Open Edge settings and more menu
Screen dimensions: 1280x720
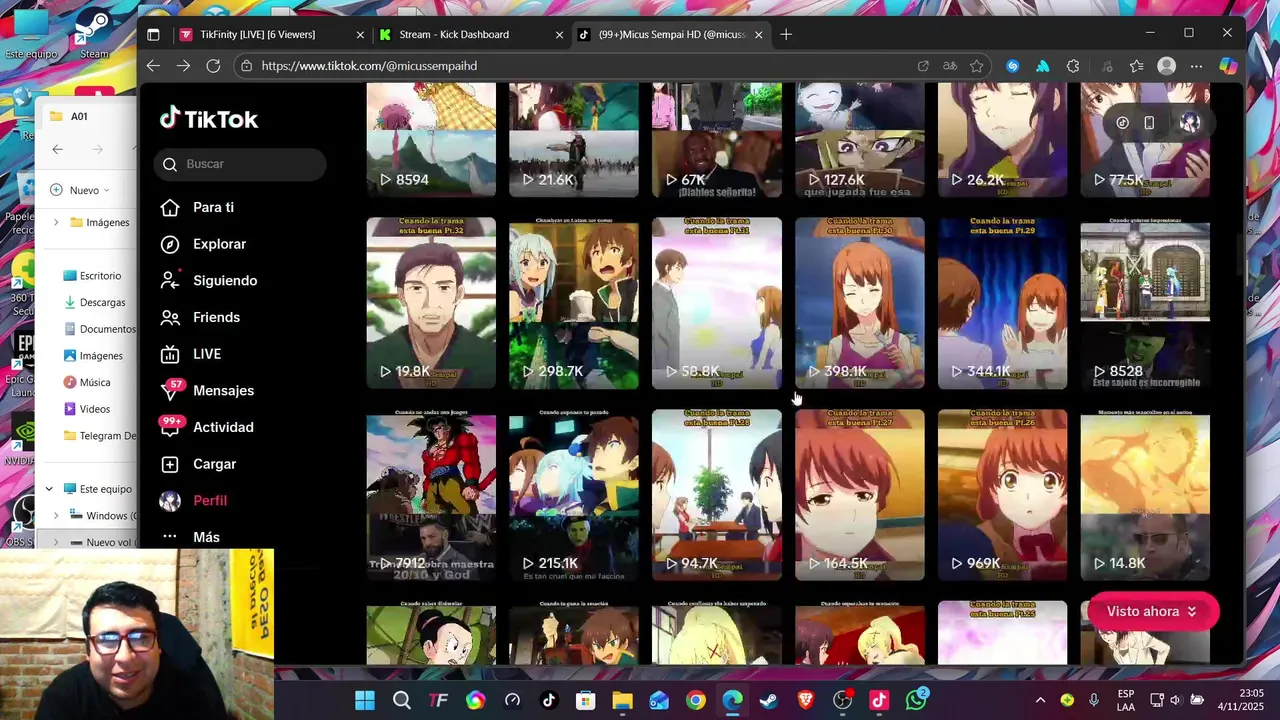(1197, 66)
